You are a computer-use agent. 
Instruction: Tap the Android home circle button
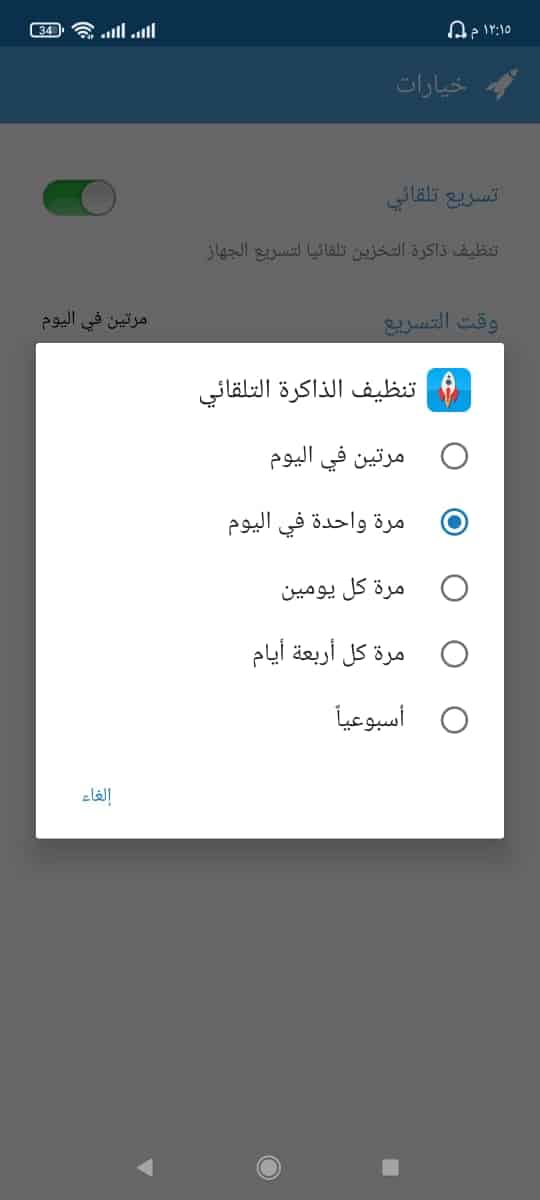[268, 1166]
